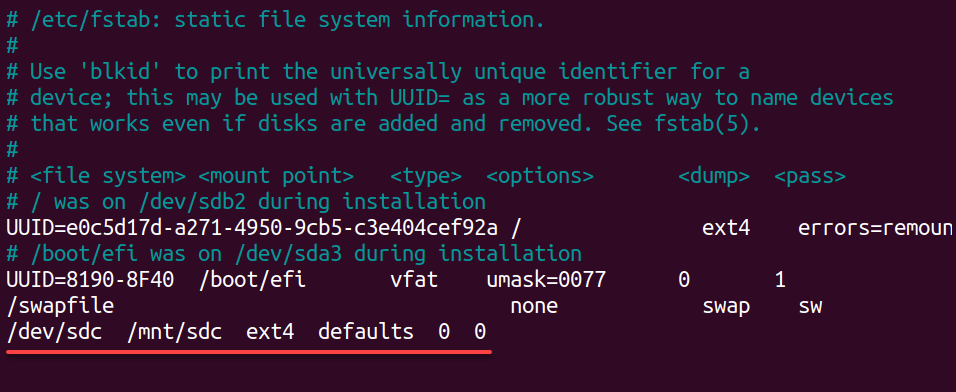Click the UUID=8190-8F40 entry
The height and width of the screenshot is (392, 956).
(x=90, y=280)
